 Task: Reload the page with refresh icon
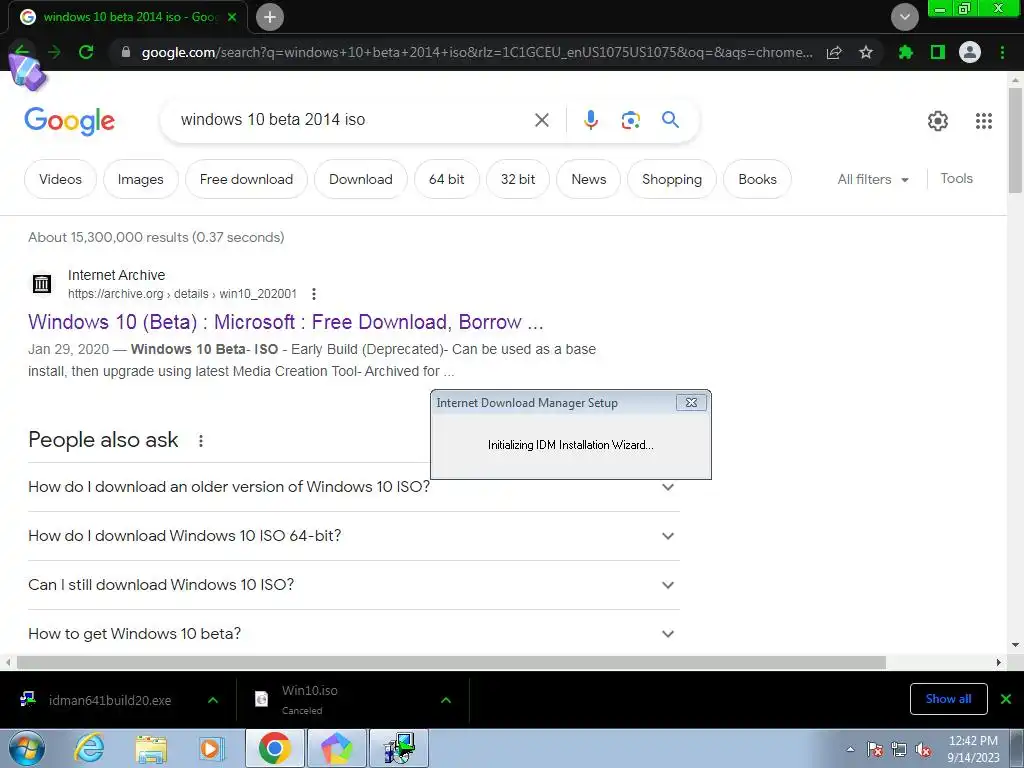click(86, 52)
